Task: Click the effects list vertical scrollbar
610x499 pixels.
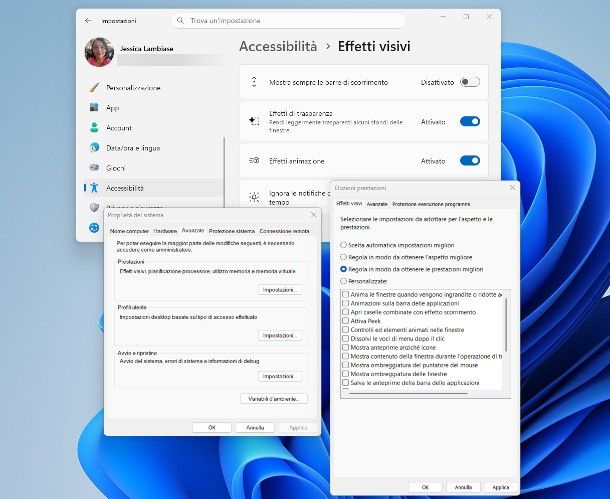Action: 506,325
